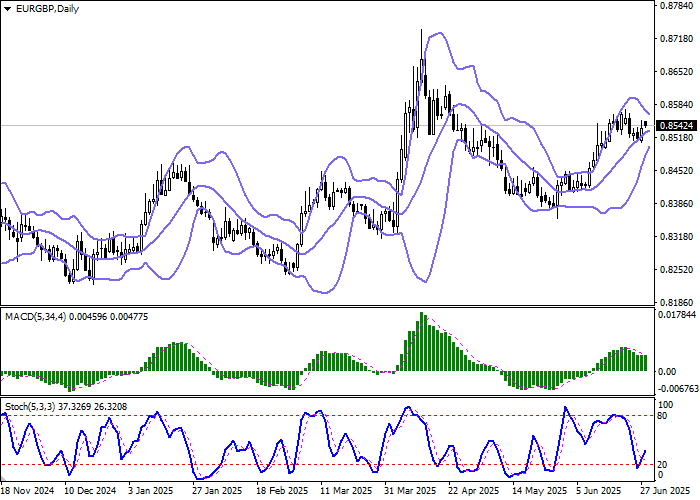Select the 18 Nov 2024 date label
This screenshot has width=700, height=500.
click(27, 491)
